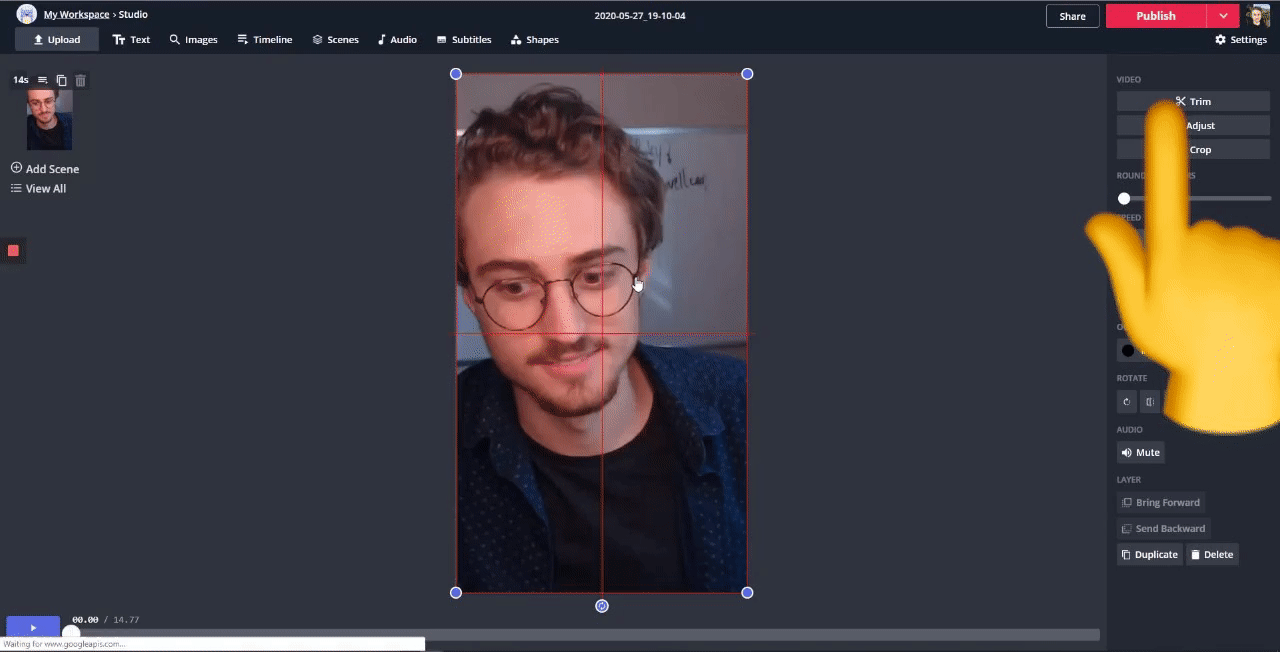Viewport: 1280px width, 652px height.
Task: Click the duplicate scene icon above thumbnail
Action: (62, 80)
